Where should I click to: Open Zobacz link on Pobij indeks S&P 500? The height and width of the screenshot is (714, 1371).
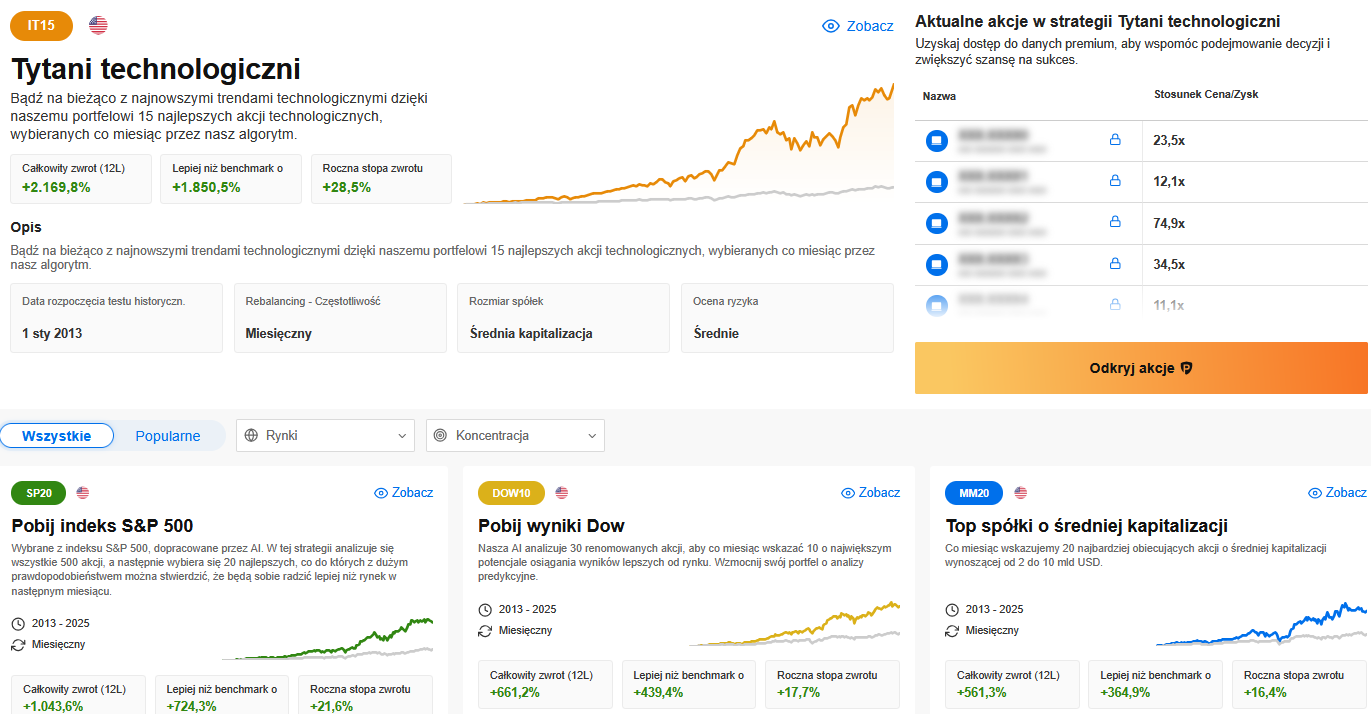coord(404,493)
